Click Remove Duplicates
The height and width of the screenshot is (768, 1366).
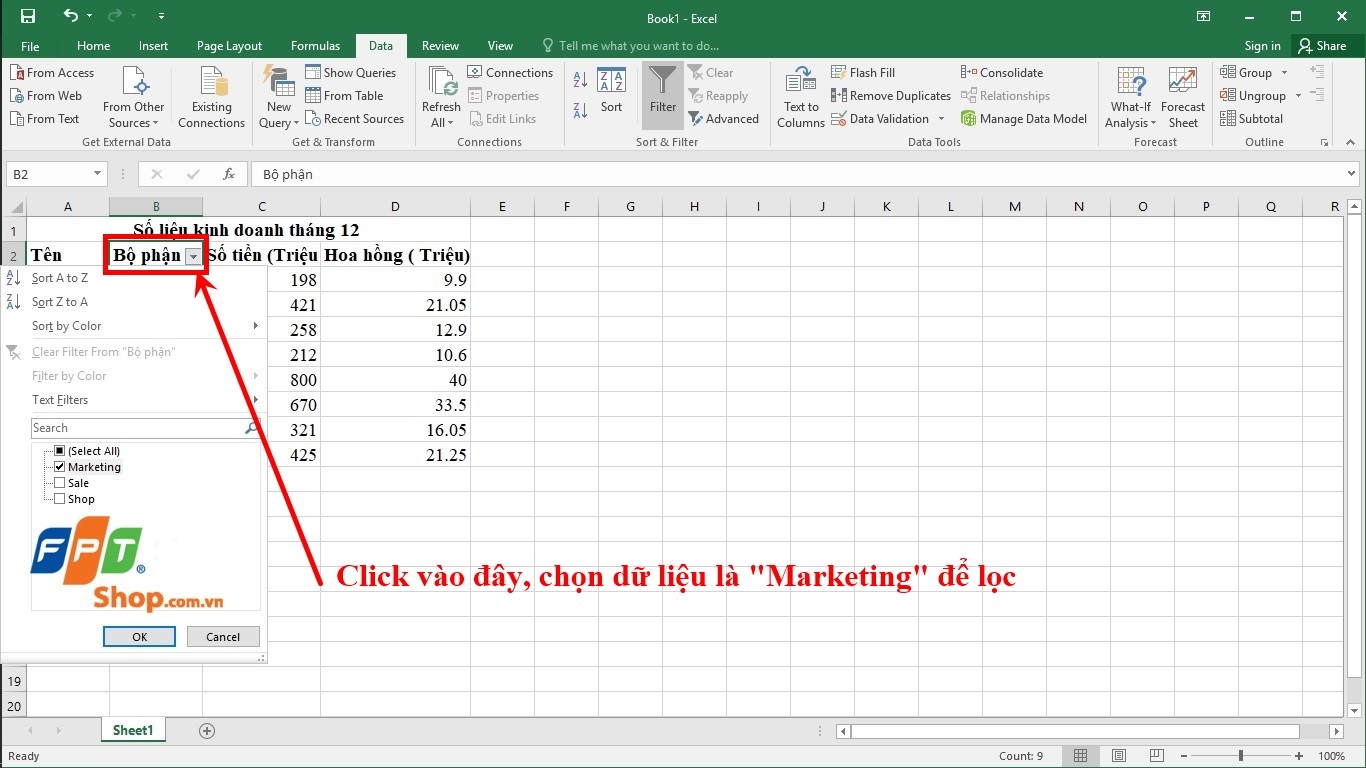[x=891, y=96]
